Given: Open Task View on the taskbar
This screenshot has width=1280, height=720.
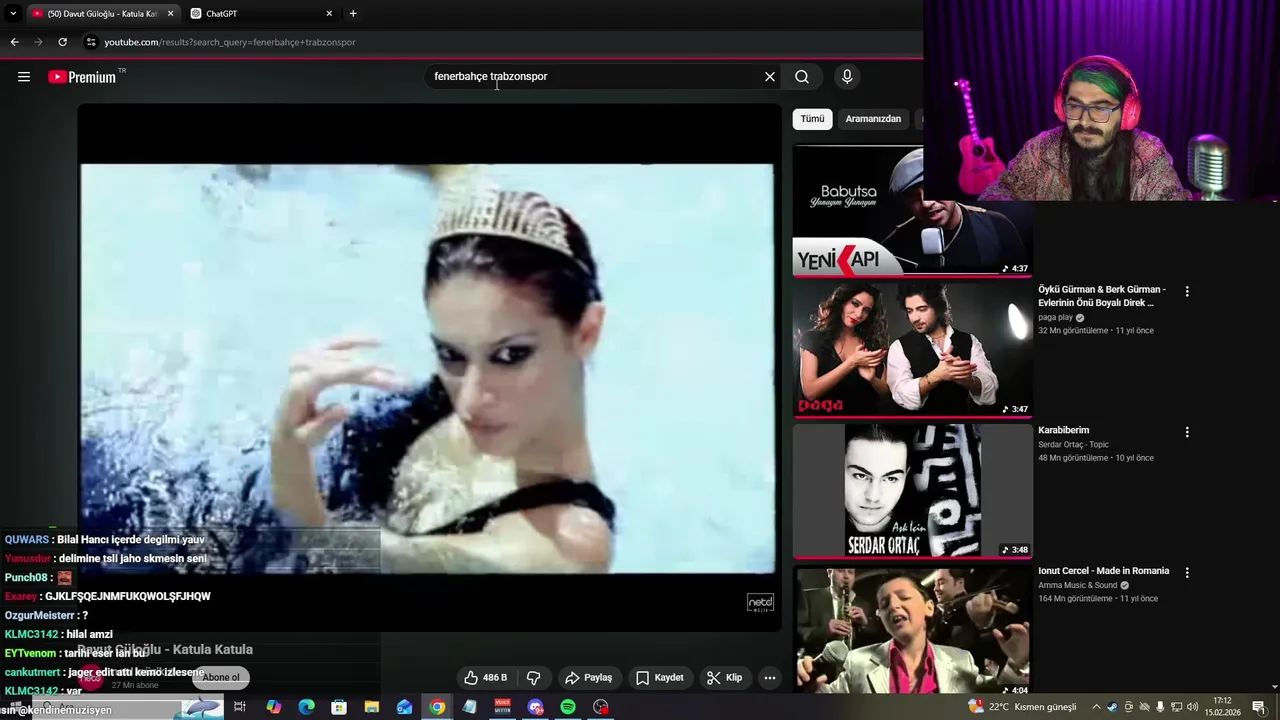Looking at the screenshot, I should 240,707.
